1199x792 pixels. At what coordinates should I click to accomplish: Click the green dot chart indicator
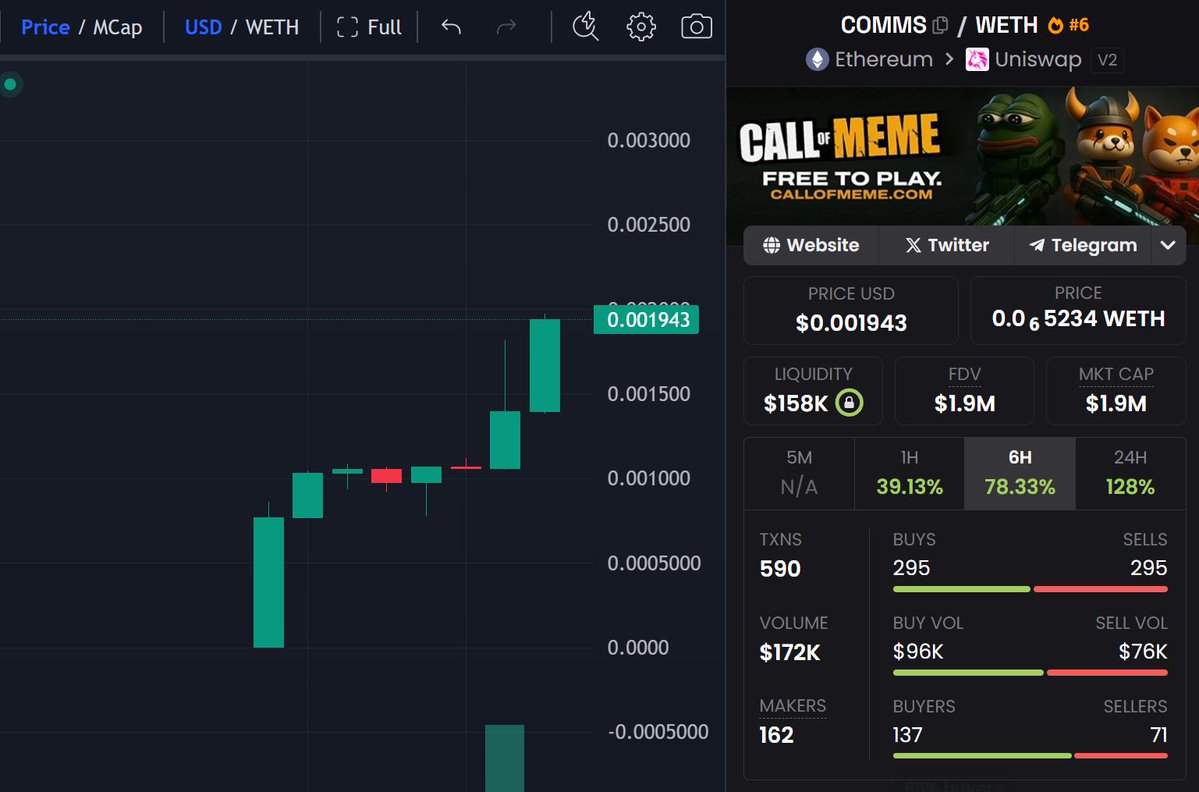tap(10, 84)
